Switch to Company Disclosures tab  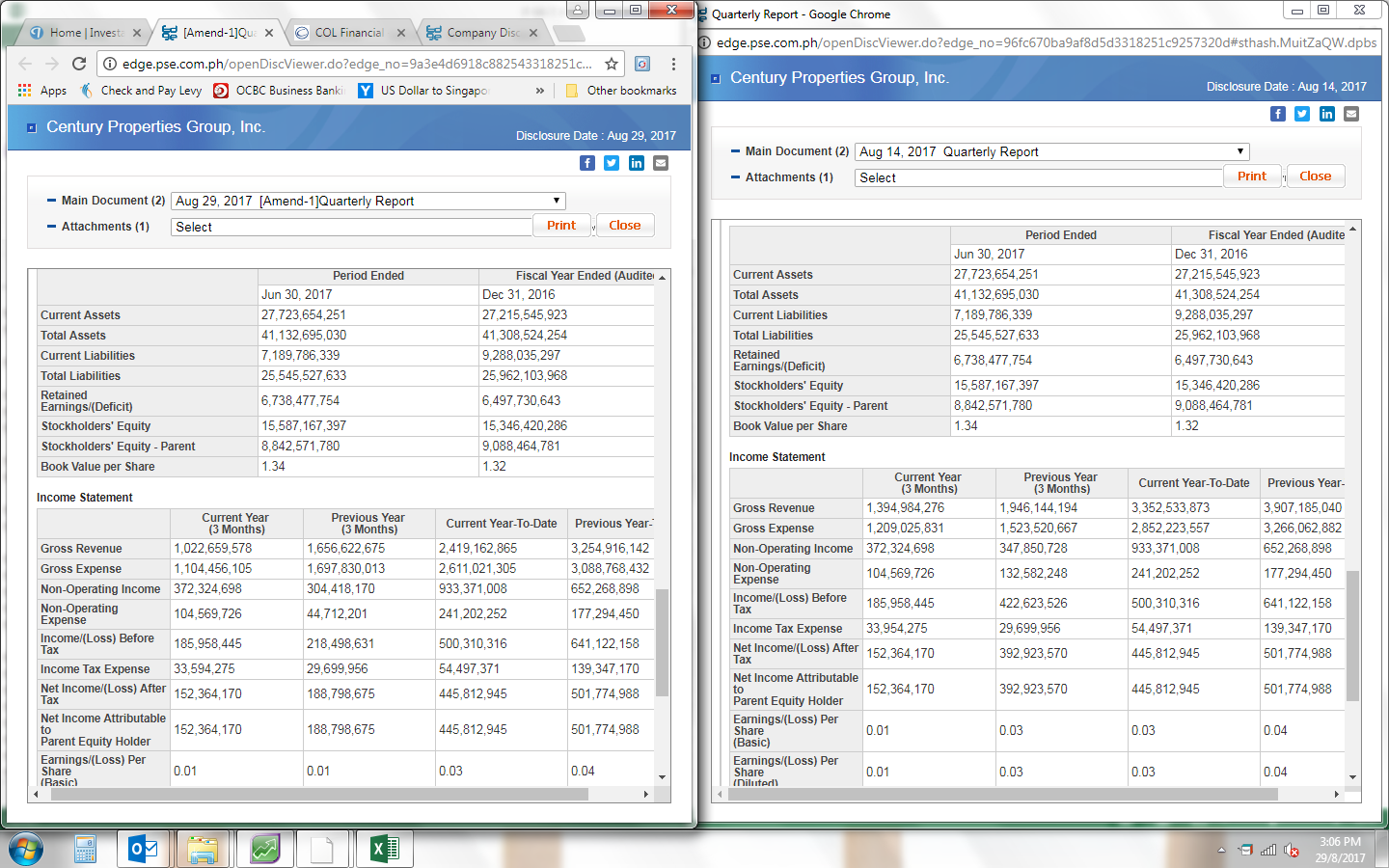482,33
